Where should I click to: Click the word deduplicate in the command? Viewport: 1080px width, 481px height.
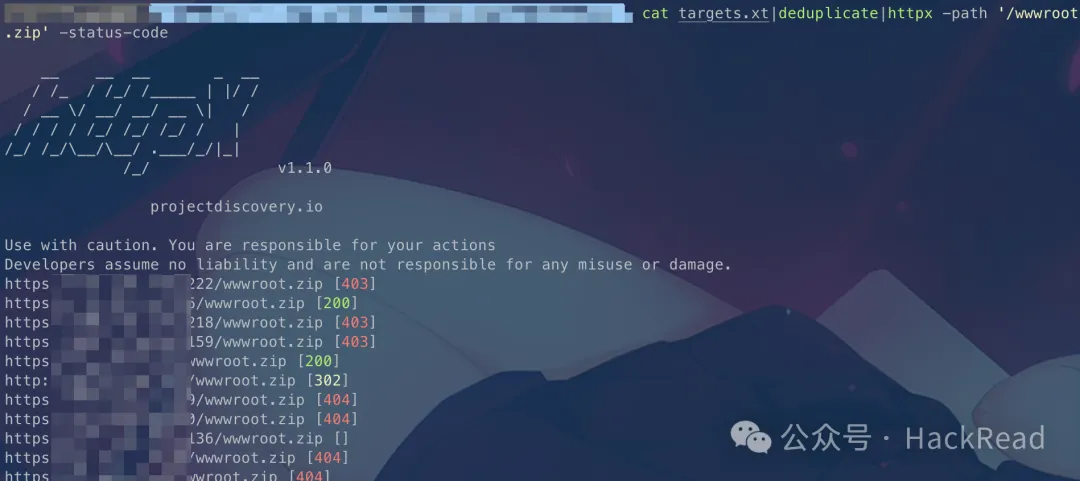pyautogui.click(x=828, y=14)
